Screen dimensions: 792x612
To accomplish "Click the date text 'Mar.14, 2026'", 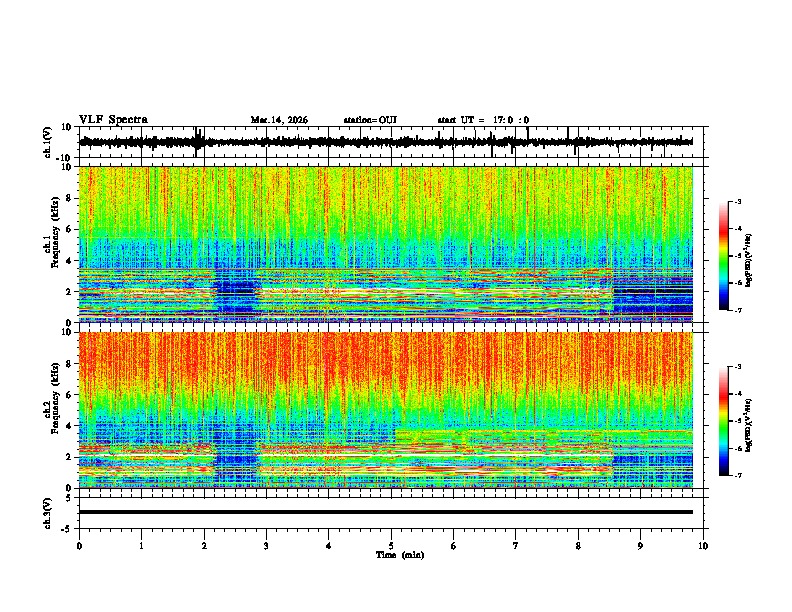I will click(279, 120).
